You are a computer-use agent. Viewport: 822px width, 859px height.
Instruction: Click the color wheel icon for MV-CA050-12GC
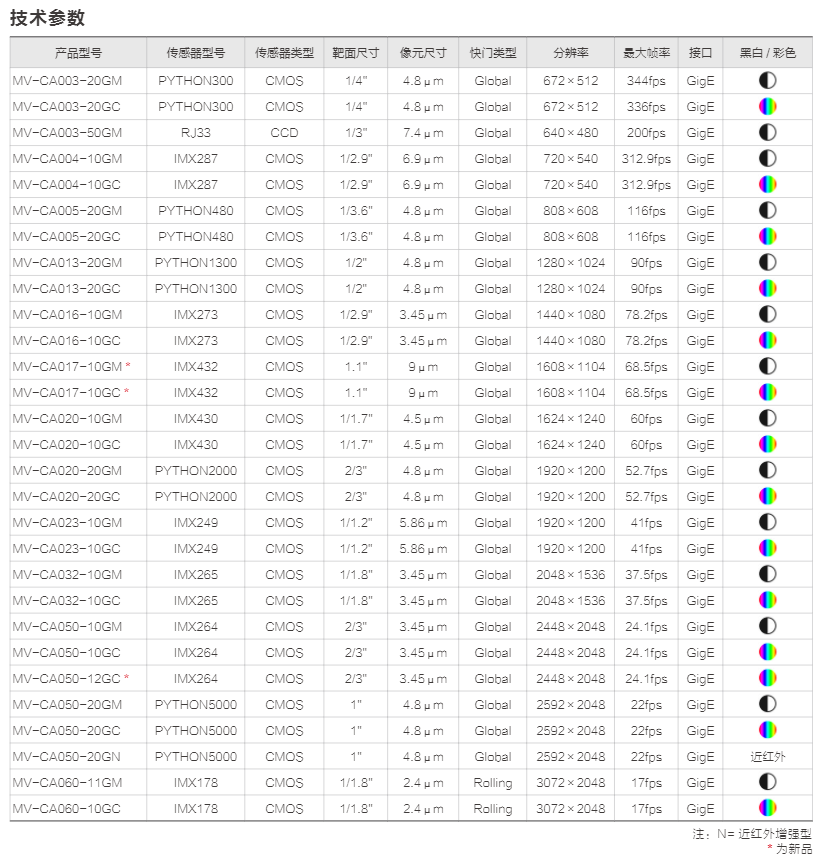tap(767, 679)
